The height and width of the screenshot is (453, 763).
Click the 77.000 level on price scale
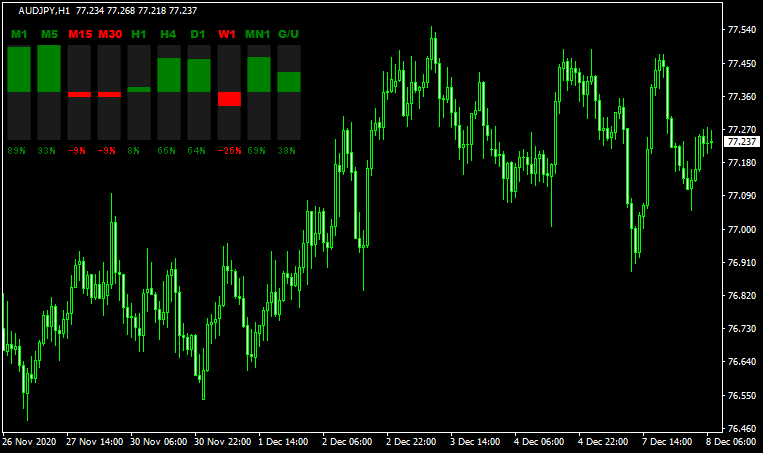click(x=741, y=229)
